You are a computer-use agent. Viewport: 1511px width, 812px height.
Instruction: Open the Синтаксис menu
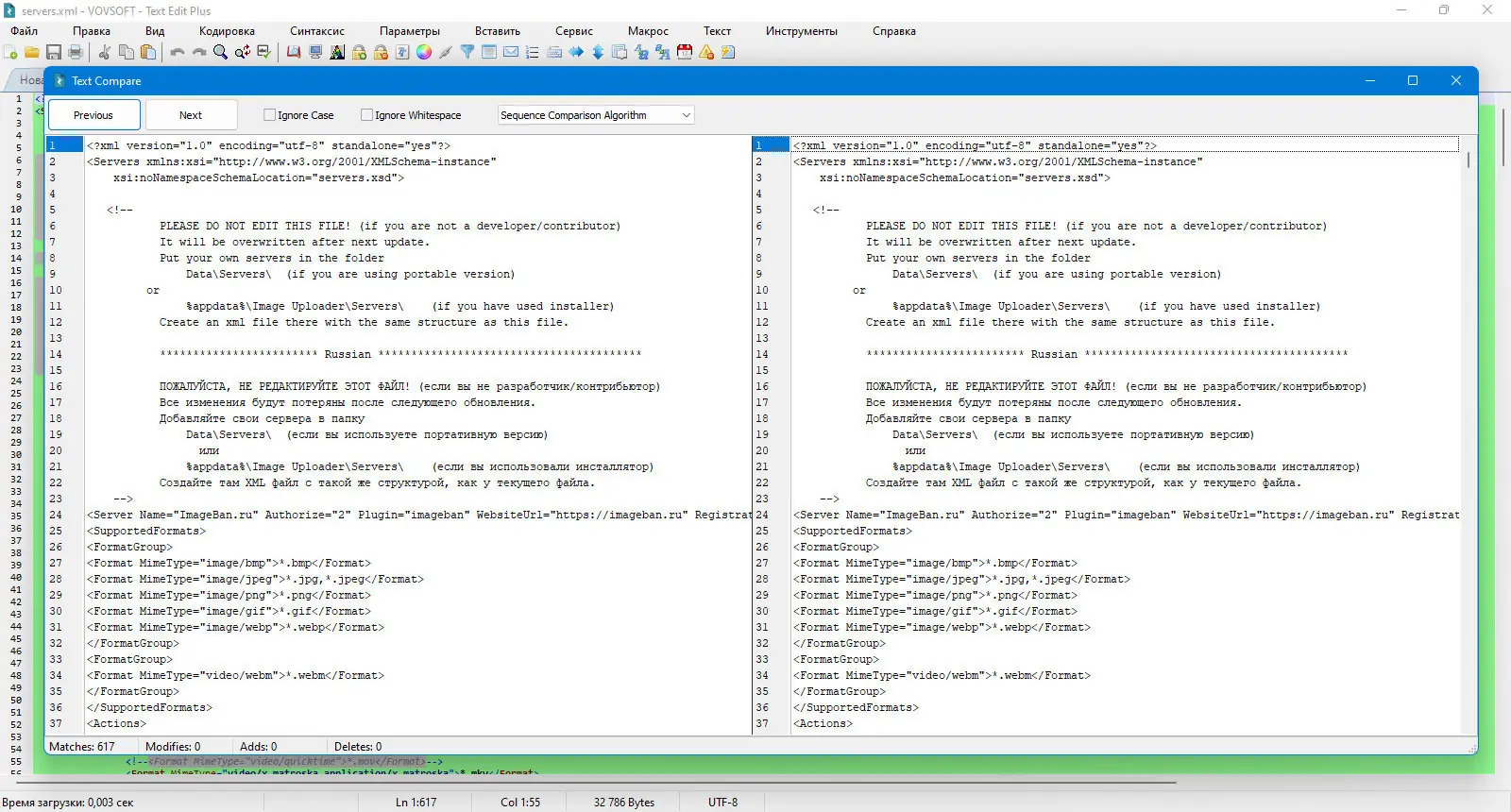point(317,31)
